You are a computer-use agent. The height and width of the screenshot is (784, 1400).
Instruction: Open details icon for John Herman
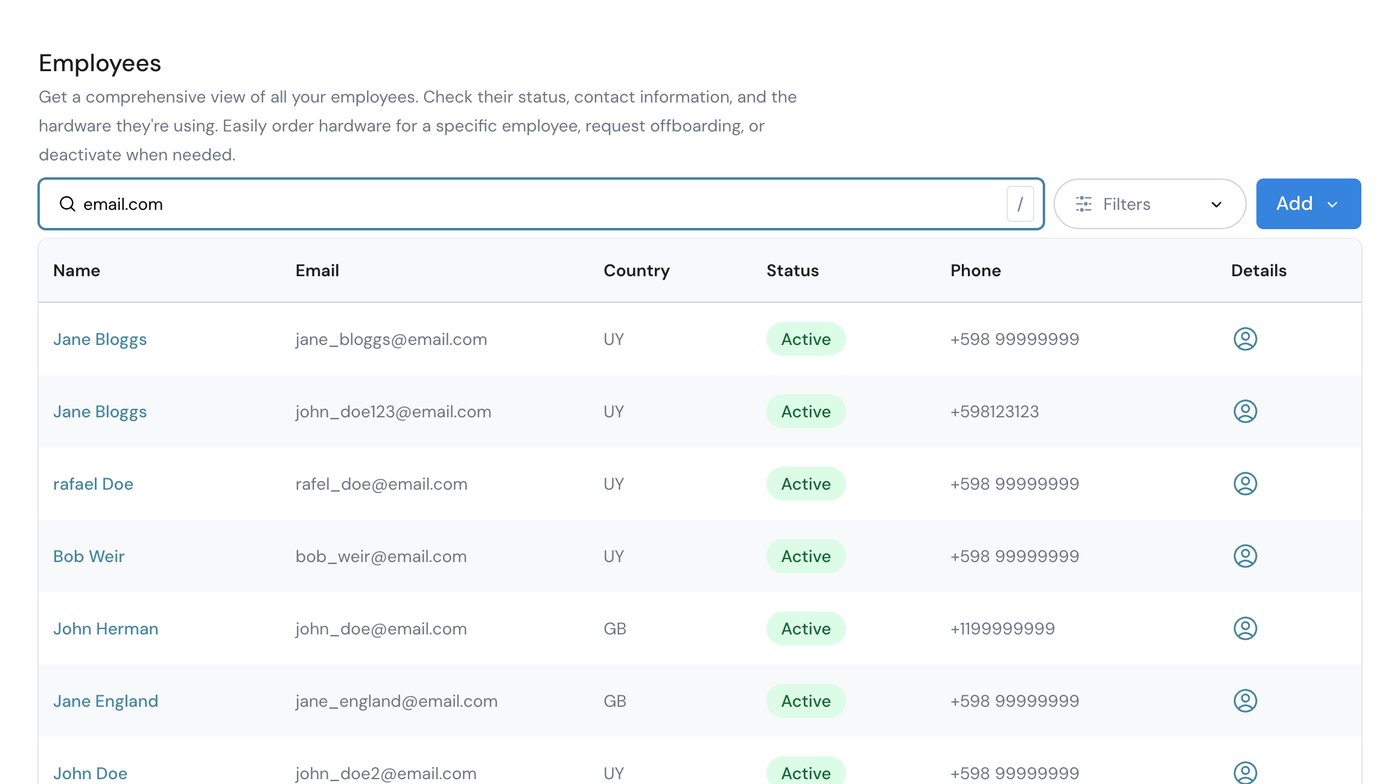(x=1245, y=628)
